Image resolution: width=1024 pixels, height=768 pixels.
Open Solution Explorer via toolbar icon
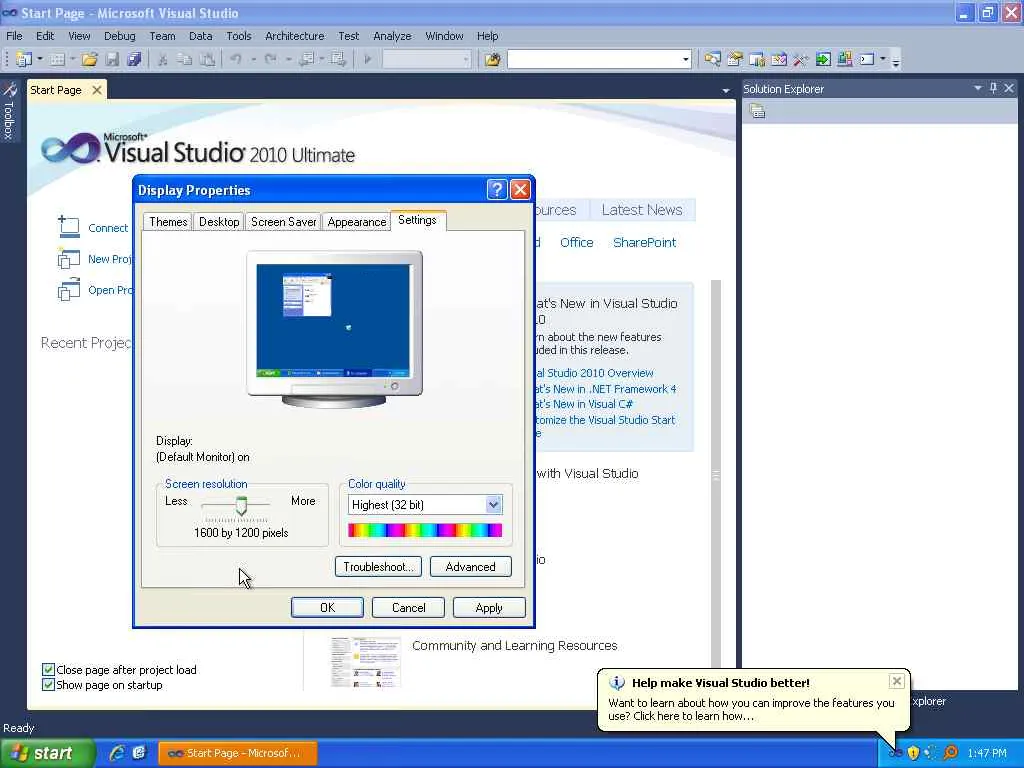tap(712, 59)
